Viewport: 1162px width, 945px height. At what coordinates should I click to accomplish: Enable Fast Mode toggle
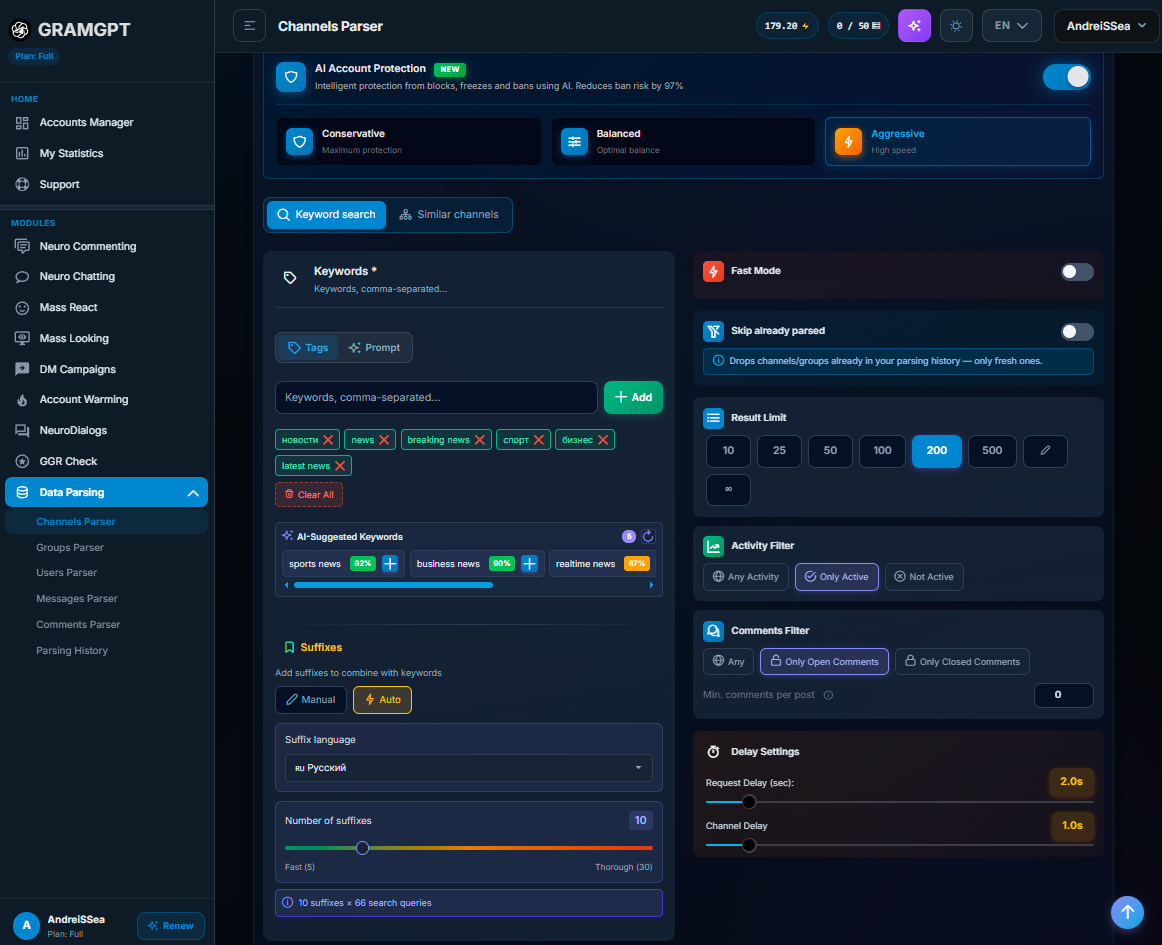click(1077, 272)
